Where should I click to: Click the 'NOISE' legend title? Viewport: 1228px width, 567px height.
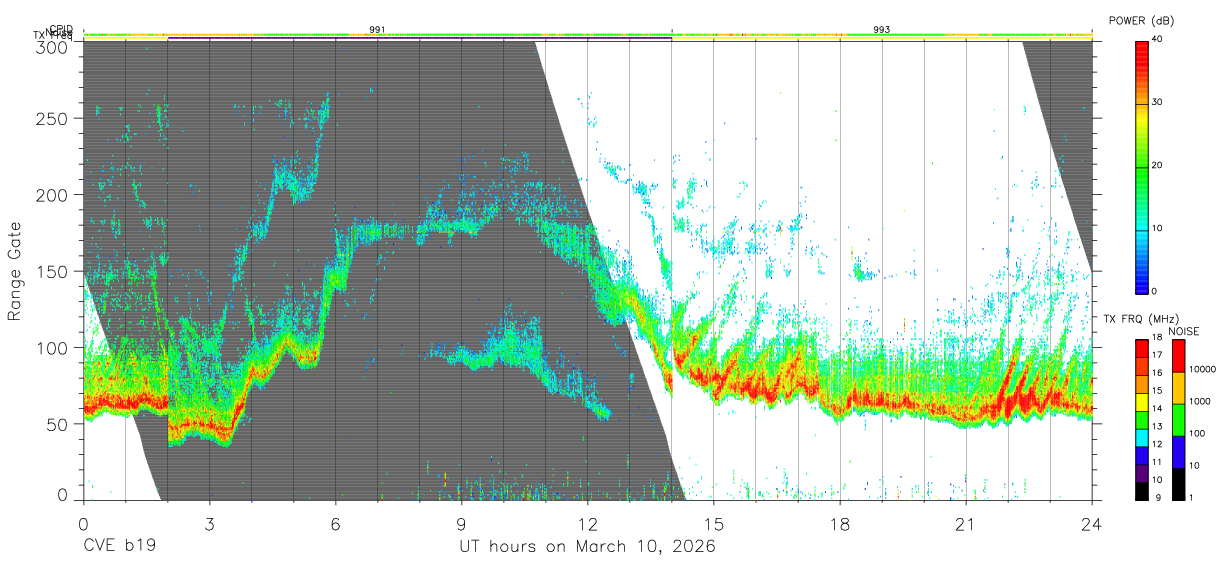point(1184,331)
